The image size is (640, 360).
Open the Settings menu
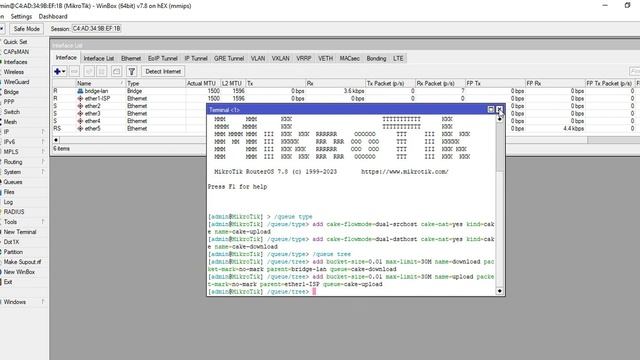pos(21,17)
